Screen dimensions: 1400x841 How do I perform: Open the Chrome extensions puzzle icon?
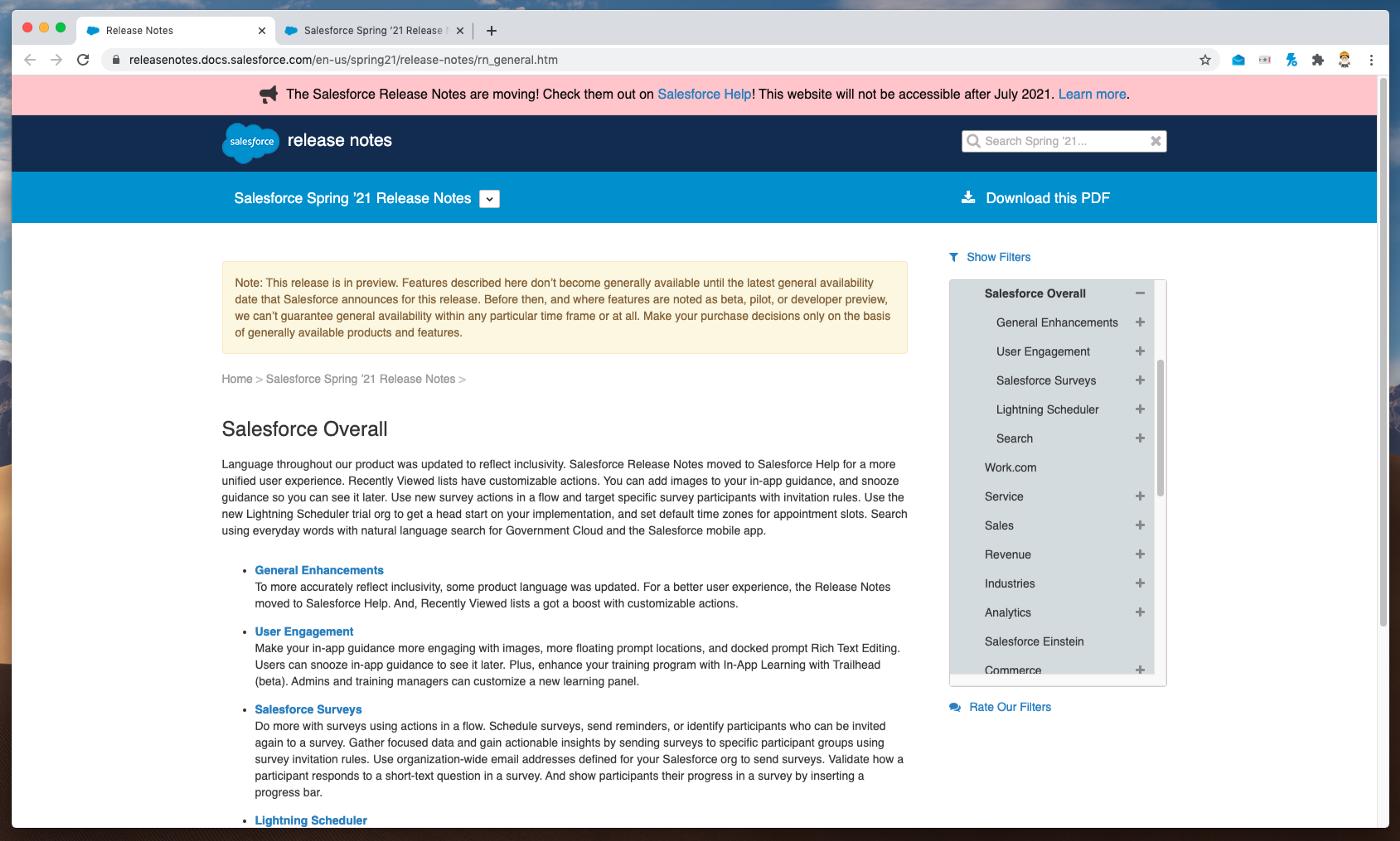coord(1318,60)
